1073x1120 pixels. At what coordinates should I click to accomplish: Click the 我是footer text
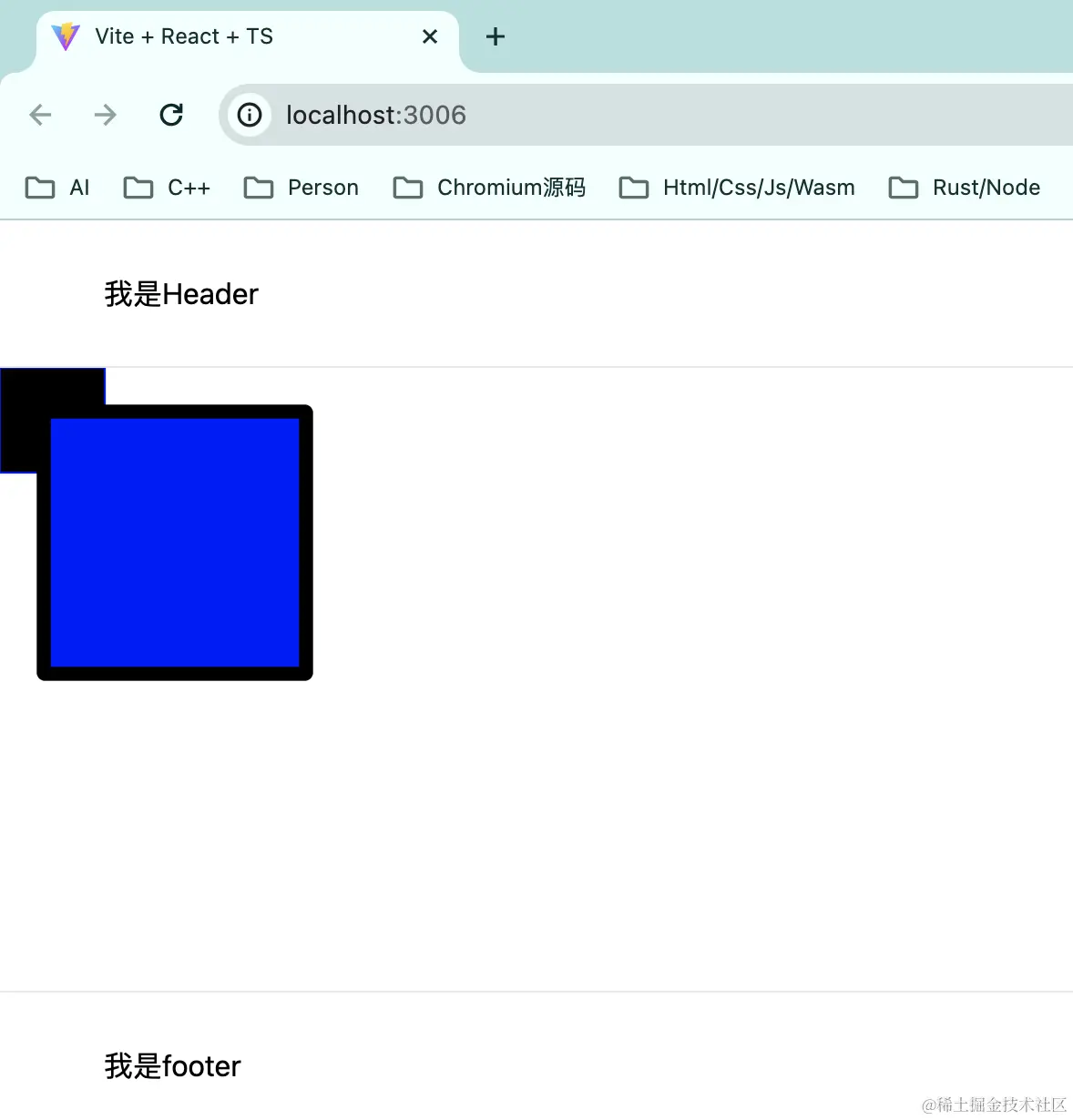click(x=172, y=1066)
